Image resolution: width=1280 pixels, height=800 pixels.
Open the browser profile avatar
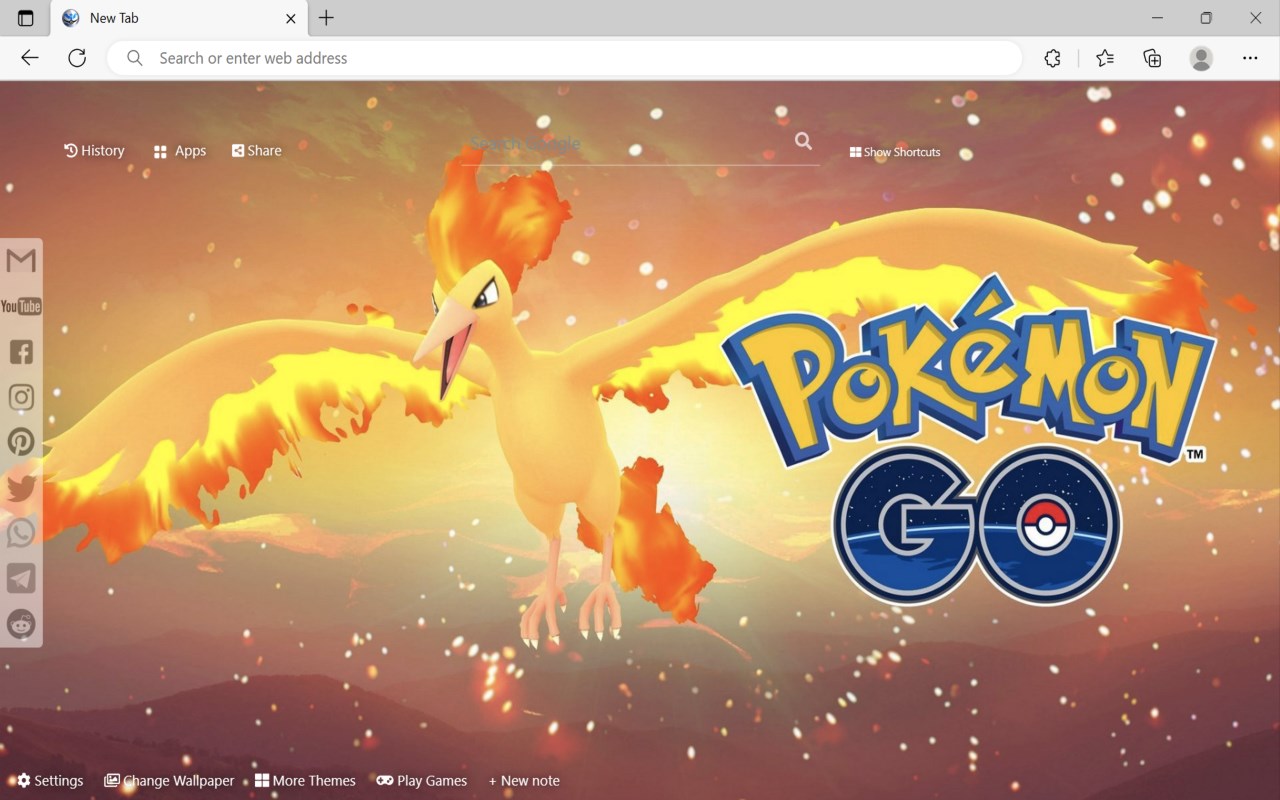(x=1201, y=58)
